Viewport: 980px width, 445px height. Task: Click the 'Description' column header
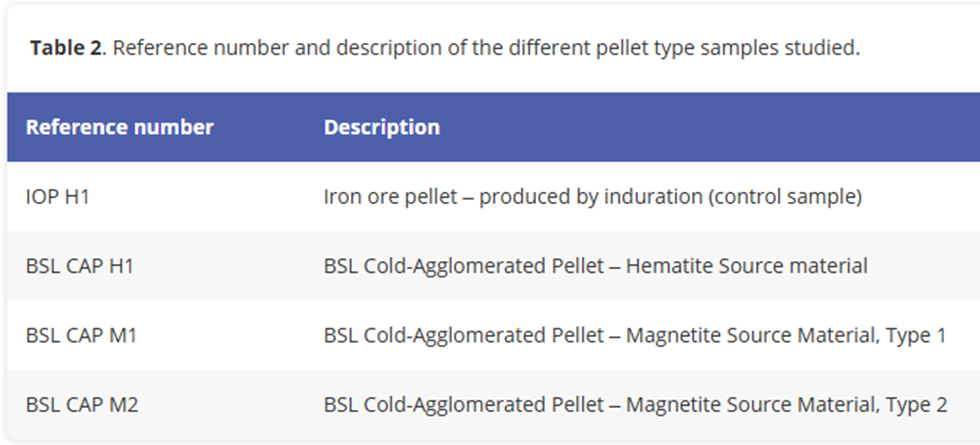[381, 127]
